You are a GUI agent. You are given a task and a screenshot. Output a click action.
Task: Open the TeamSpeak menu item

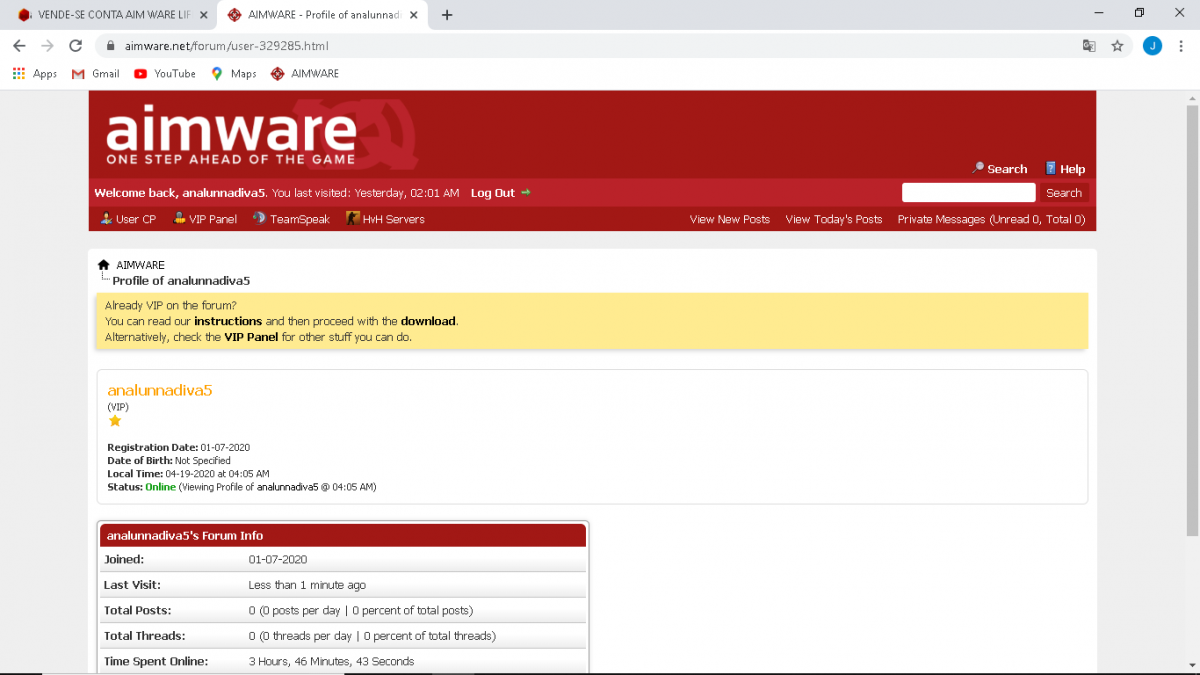[291, 219]
